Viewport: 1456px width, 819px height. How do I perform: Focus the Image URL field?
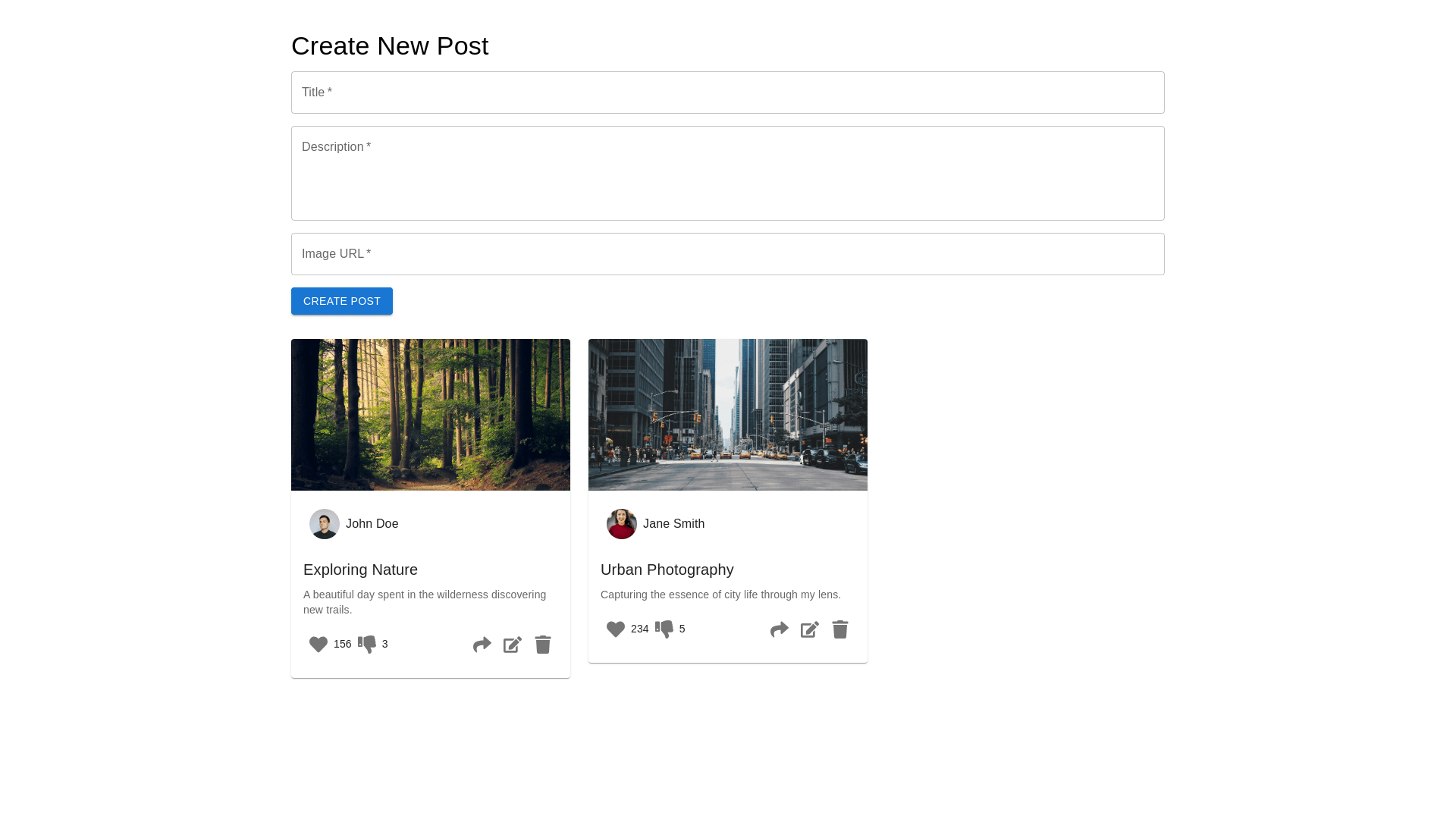pos(728,254)
